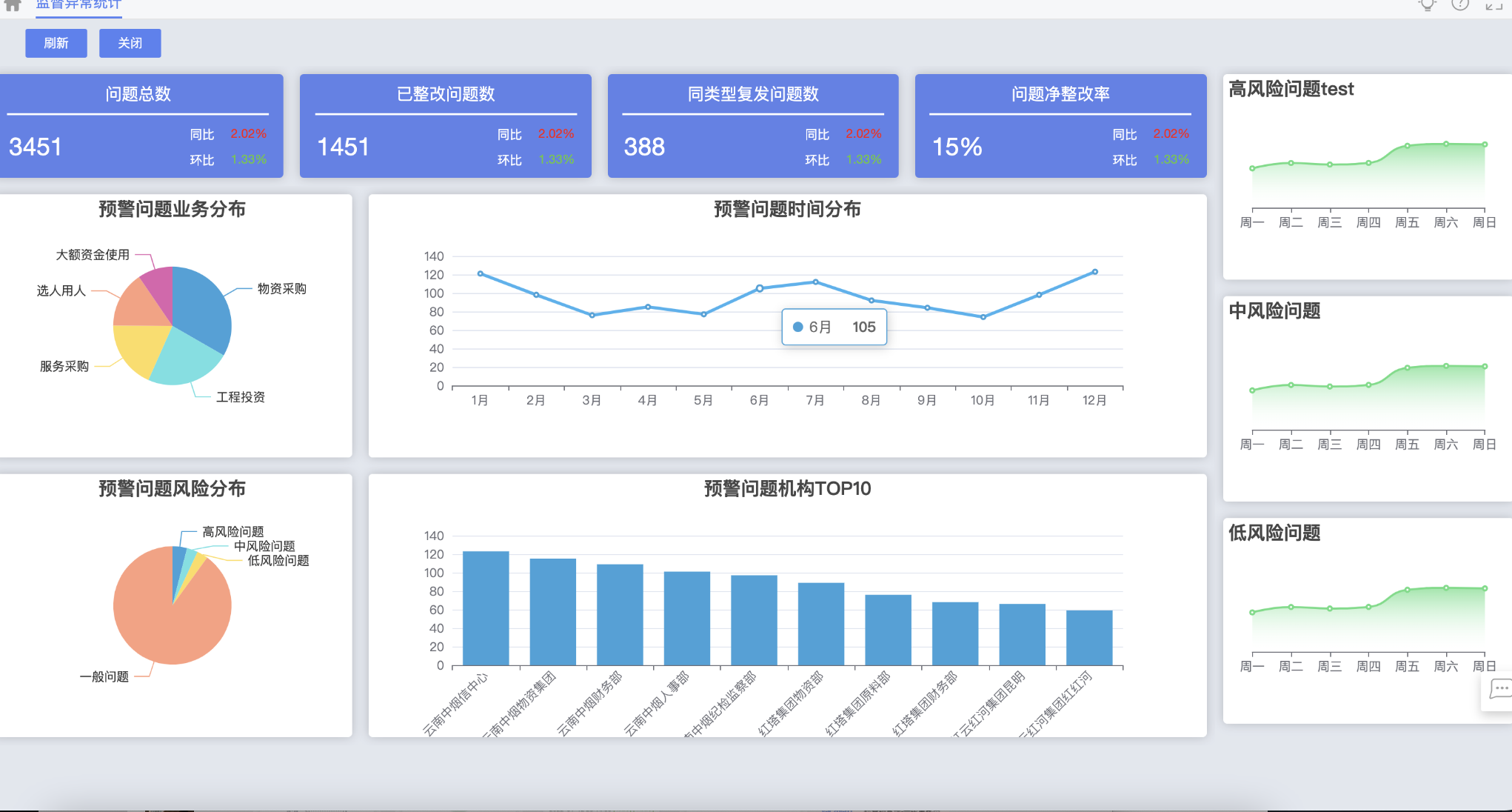The height and width of the screenshot is (812, 1512).
Task: Switch to the 监督异常统计 tab
Action: tap(78, 4)
